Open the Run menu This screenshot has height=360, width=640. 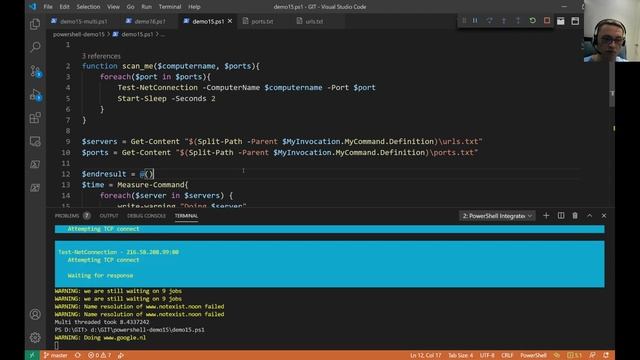click(147, 7)
